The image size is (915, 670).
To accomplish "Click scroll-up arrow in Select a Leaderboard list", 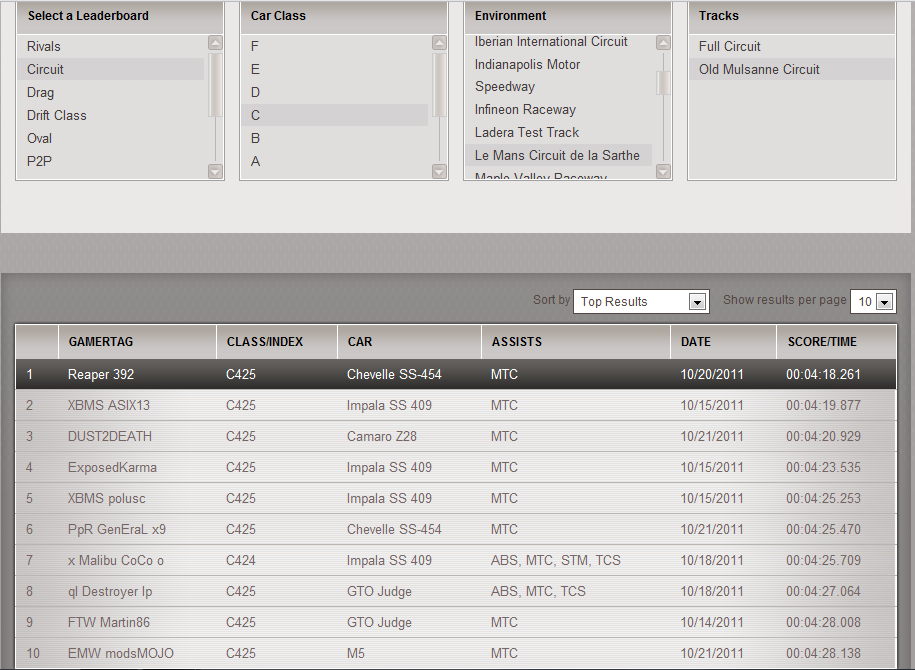I will tap(215, 43).
